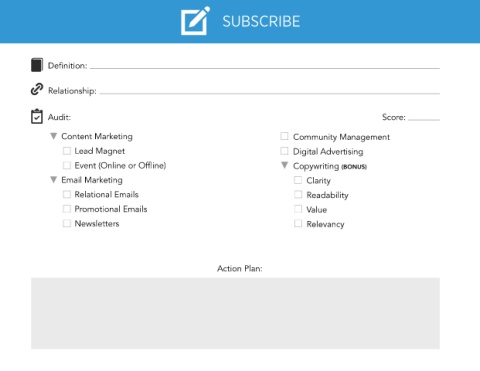Click the book icon beside Definition
The image size is (480, 371).
click(x=37, y=65)
